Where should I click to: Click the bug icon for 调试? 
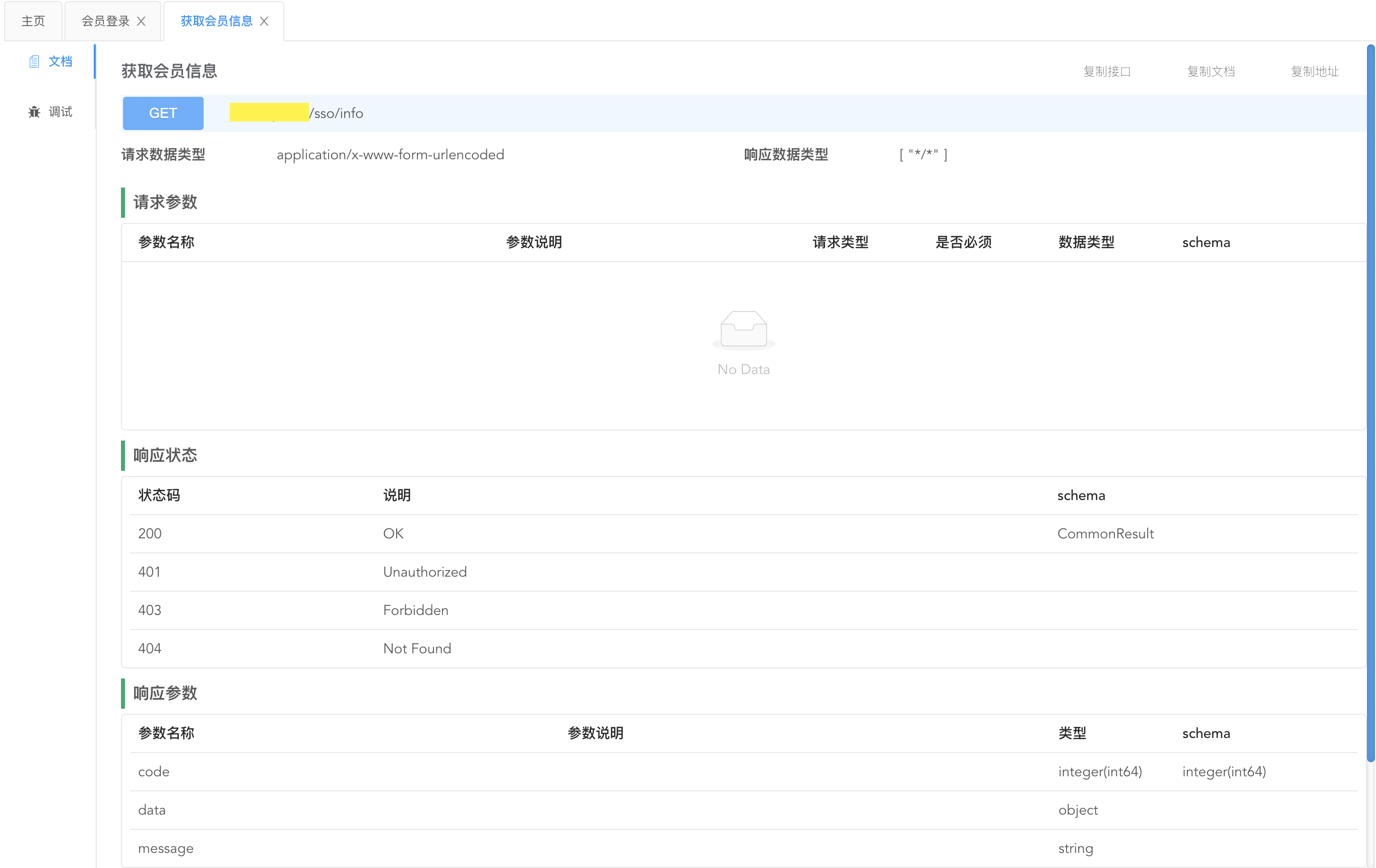pos(34,112)
